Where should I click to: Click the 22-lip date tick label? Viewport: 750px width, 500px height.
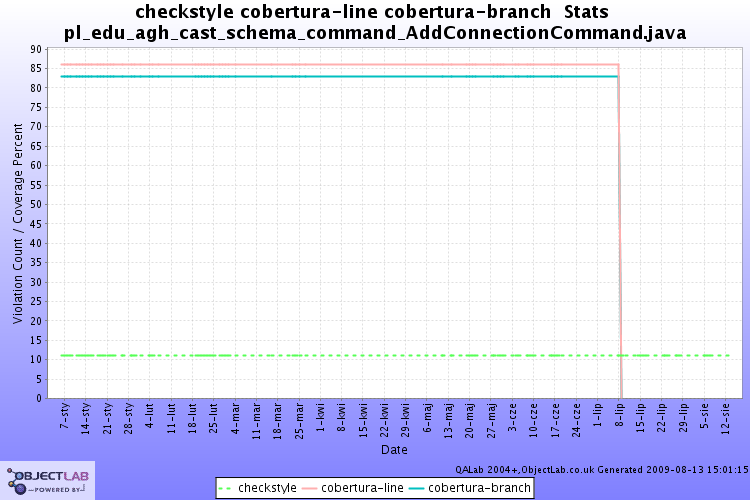(662, 418)
